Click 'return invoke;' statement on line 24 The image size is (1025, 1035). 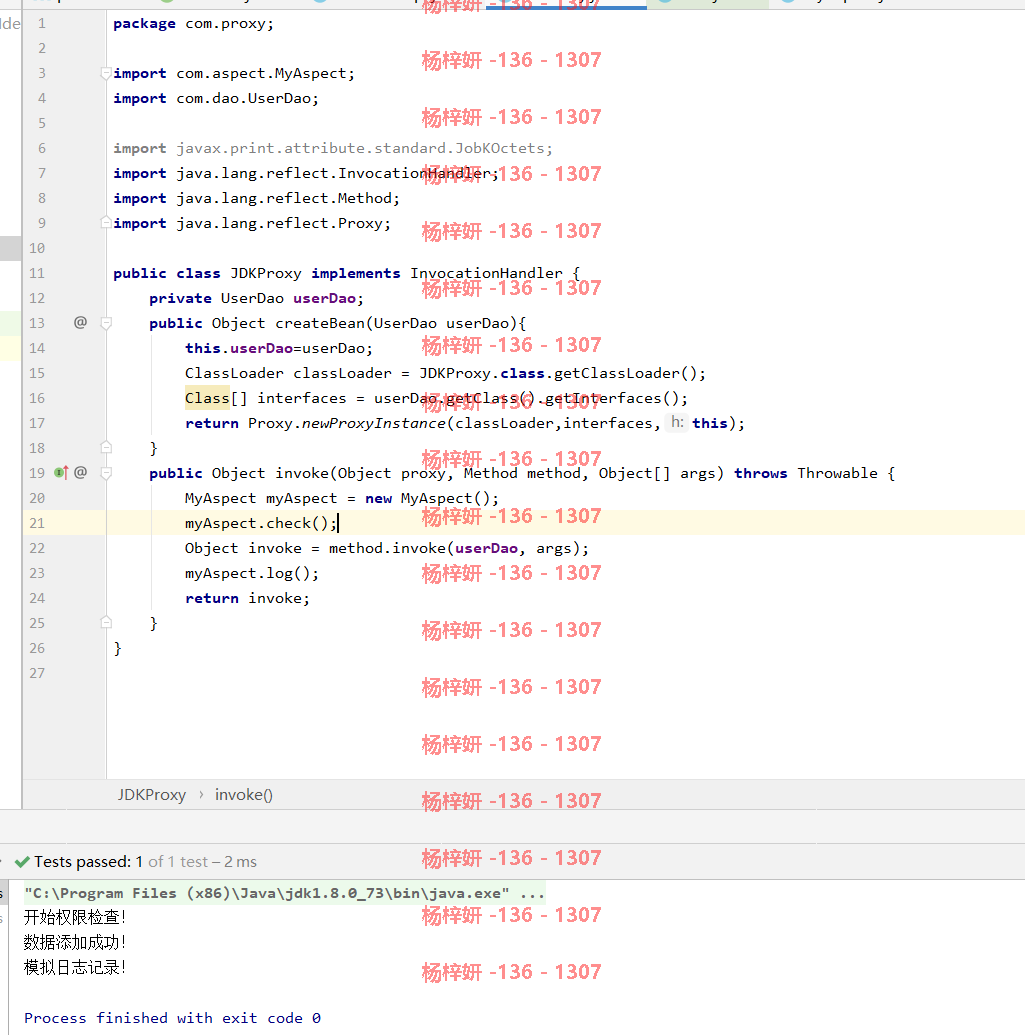[x=247, y=598]
